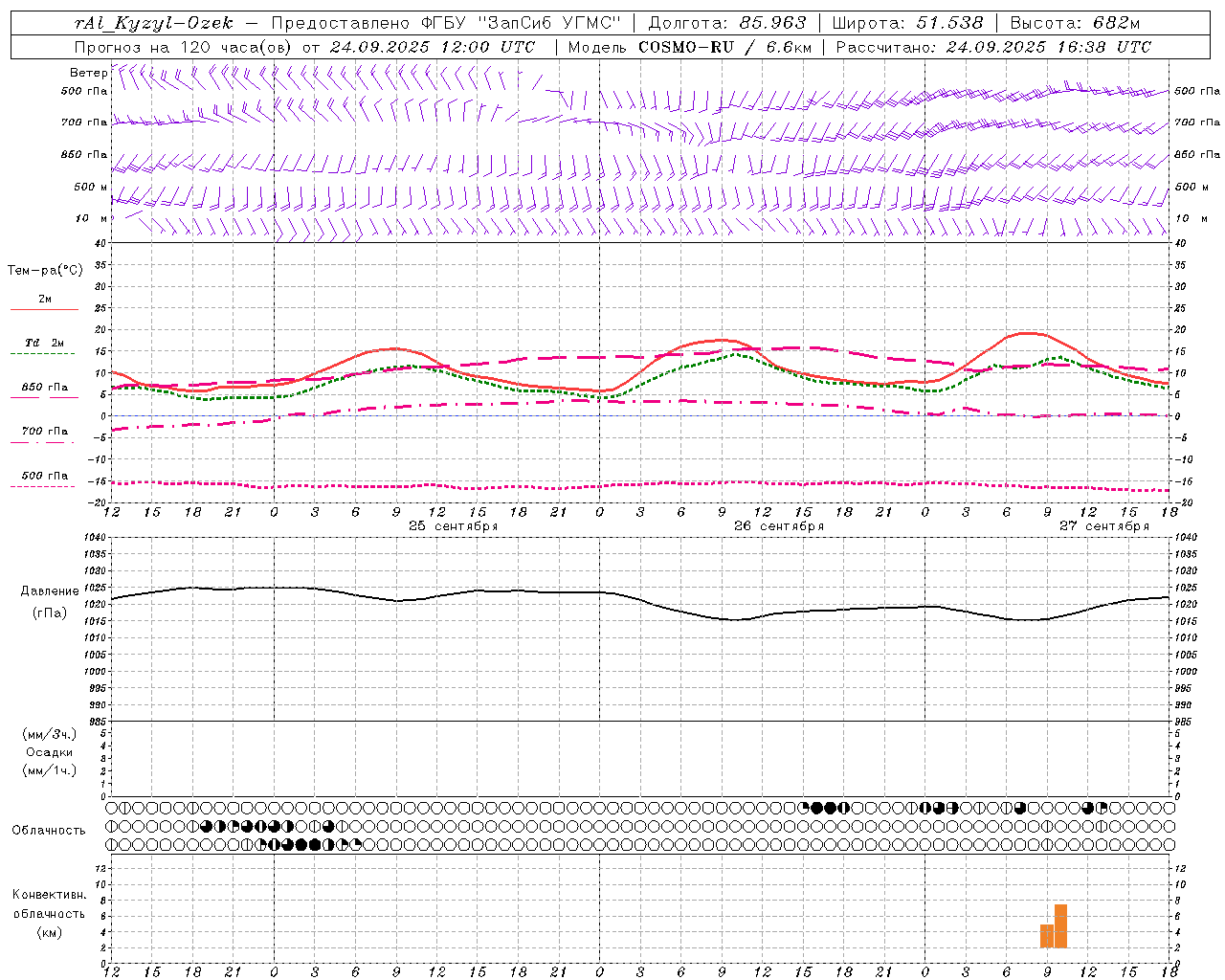Viewport: 1225px width, 980px height.
Task: Click the Высота: 682м value
Action: click(x=1075, y=23)
